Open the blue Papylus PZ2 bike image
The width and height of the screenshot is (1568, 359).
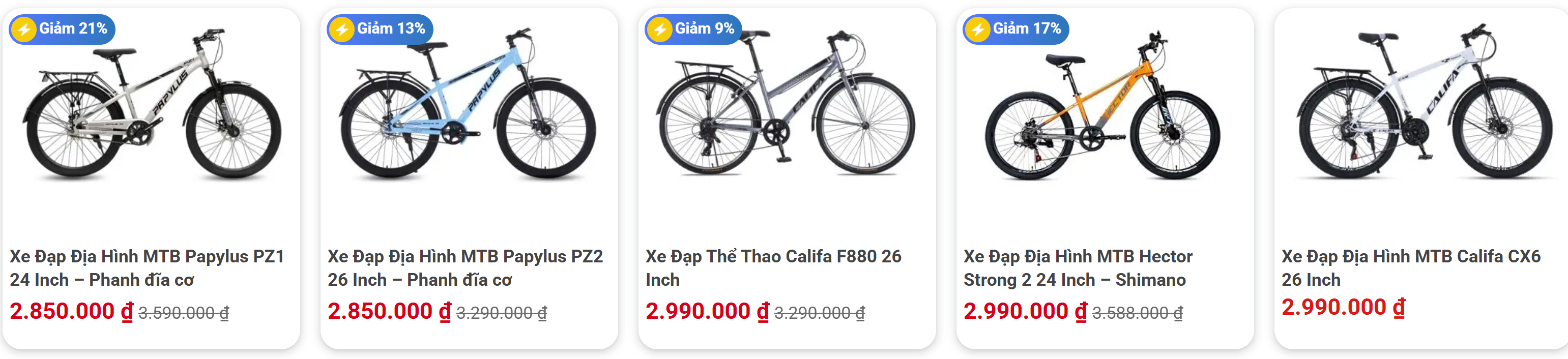tap(469, 106)
